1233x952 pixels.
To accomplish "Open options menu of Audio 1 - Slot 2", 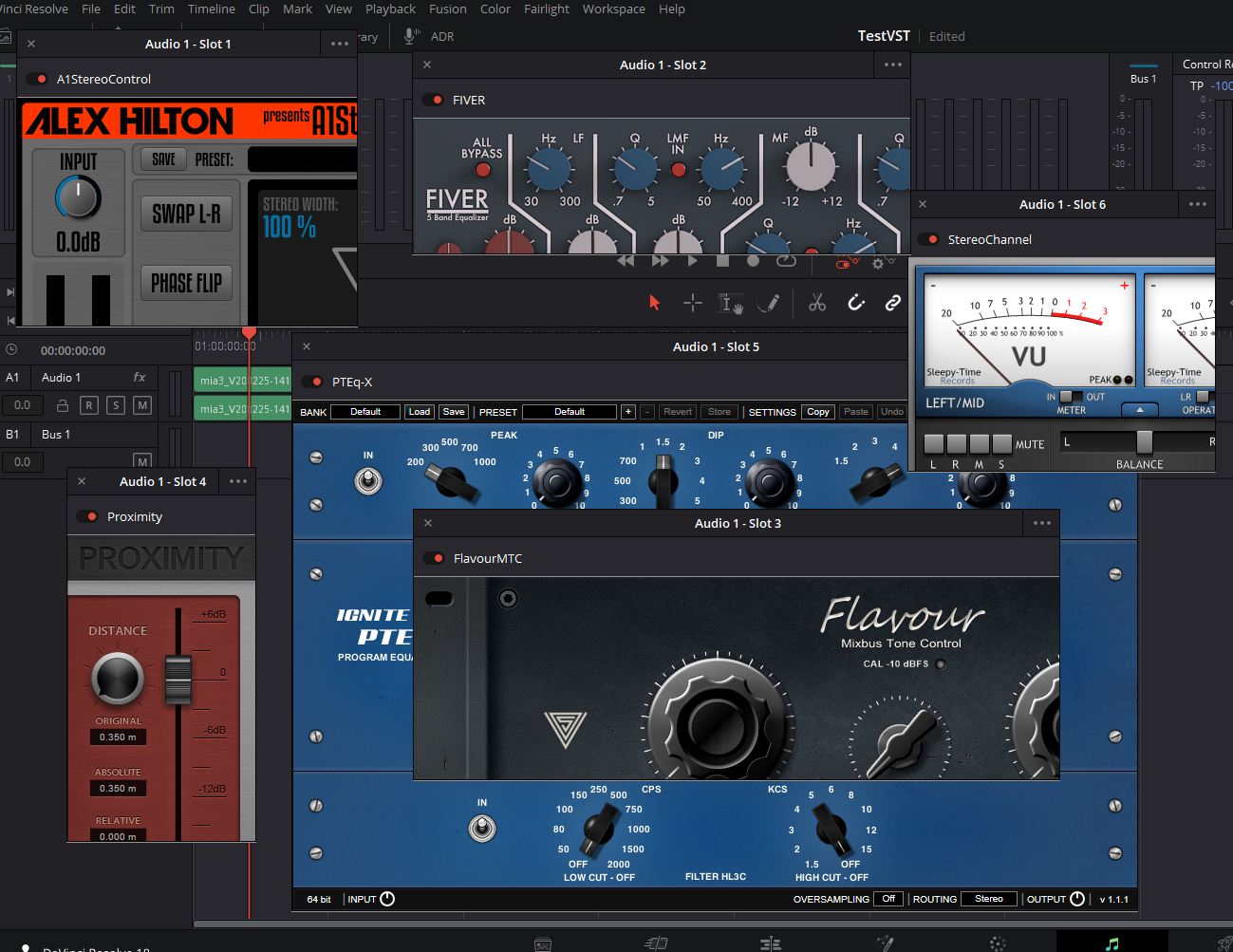I will pos(893,65).
